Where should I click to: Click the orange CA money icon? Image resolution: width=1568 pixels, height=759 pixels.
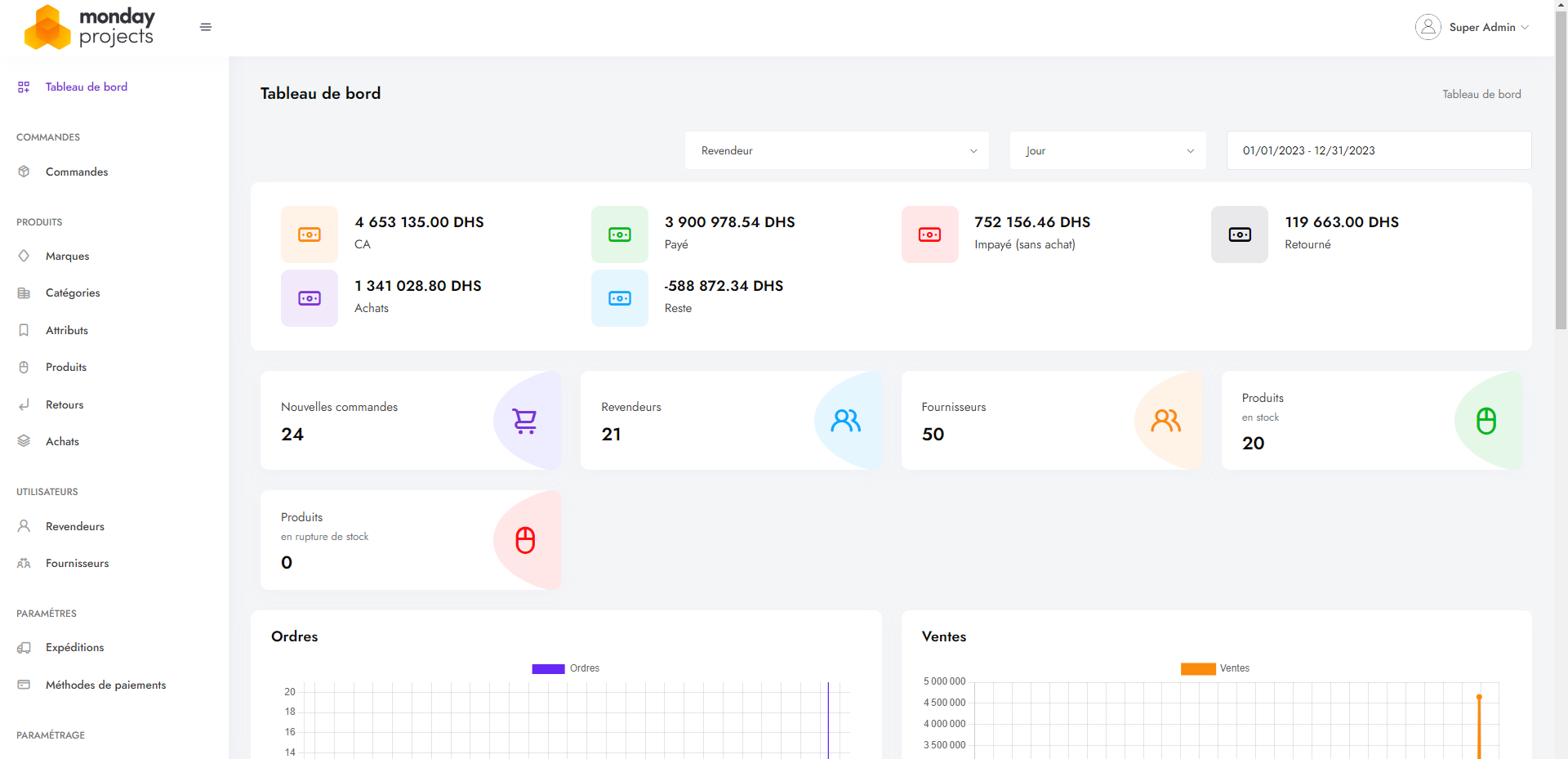click(310, 234)
